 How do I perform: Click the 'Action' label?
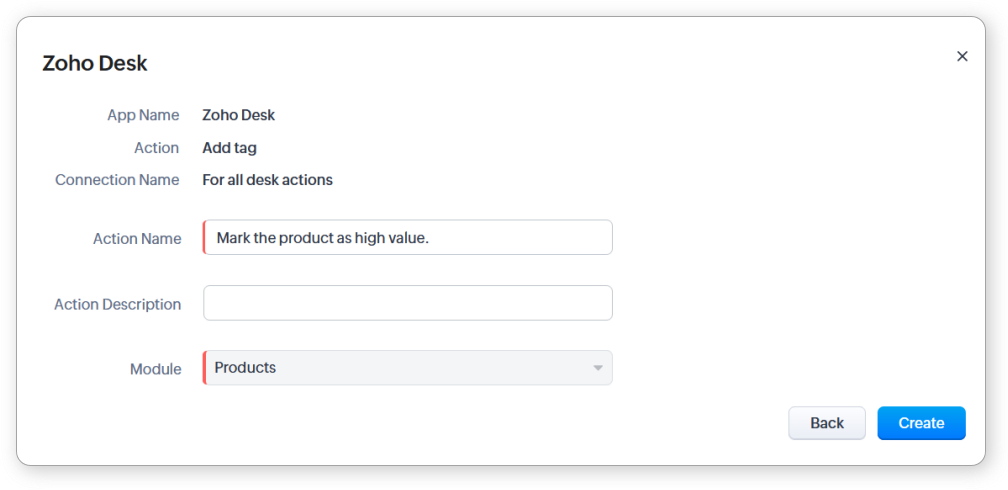156,148
